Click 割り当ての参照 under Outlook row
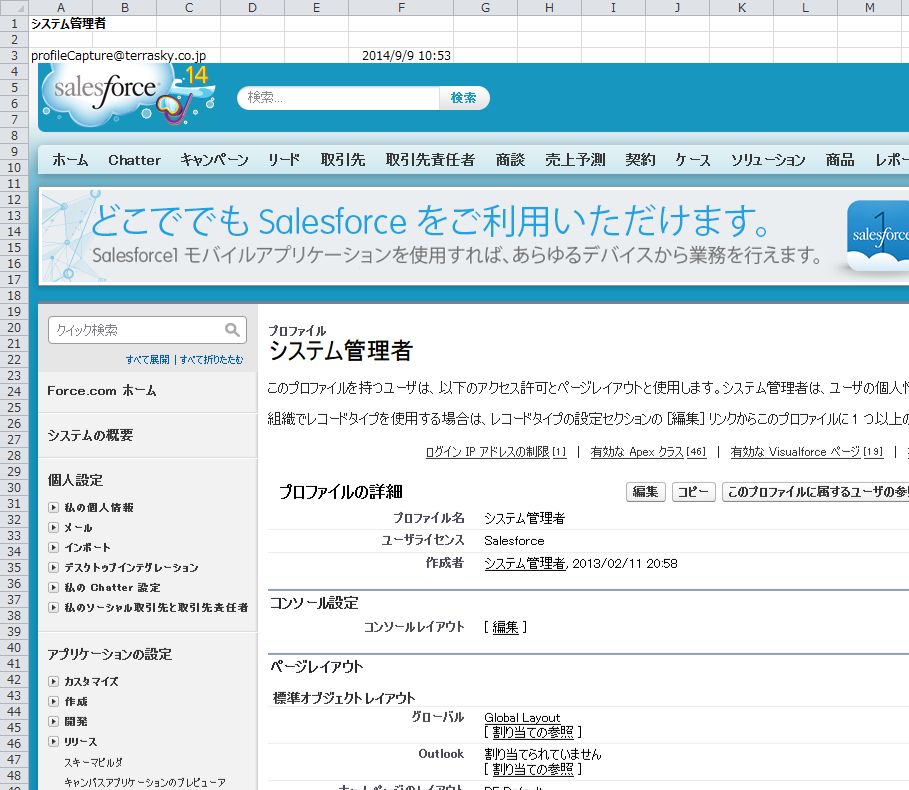The image size is (909, 790). point(533,769)
